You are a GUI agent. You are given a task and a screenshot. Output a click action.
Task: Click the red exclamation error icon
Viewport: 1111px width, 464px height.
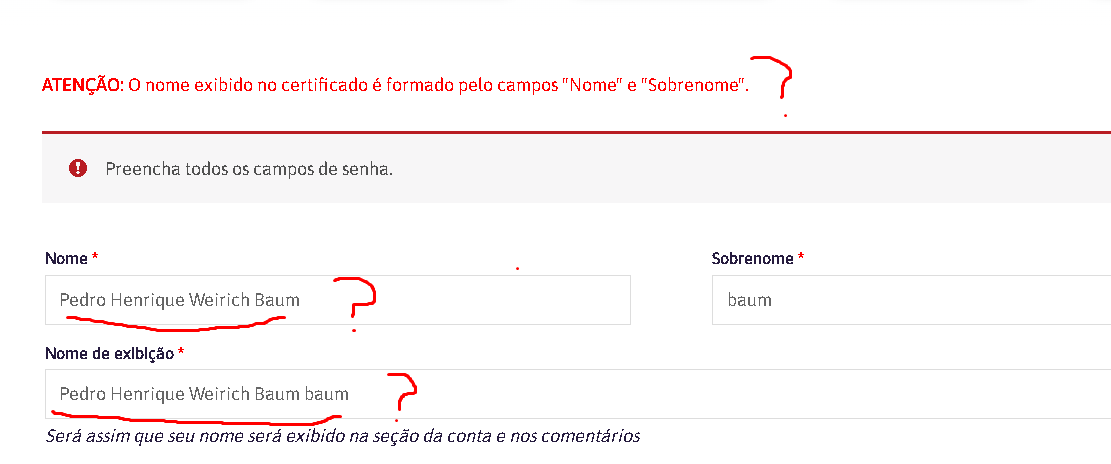pos(77,169)
